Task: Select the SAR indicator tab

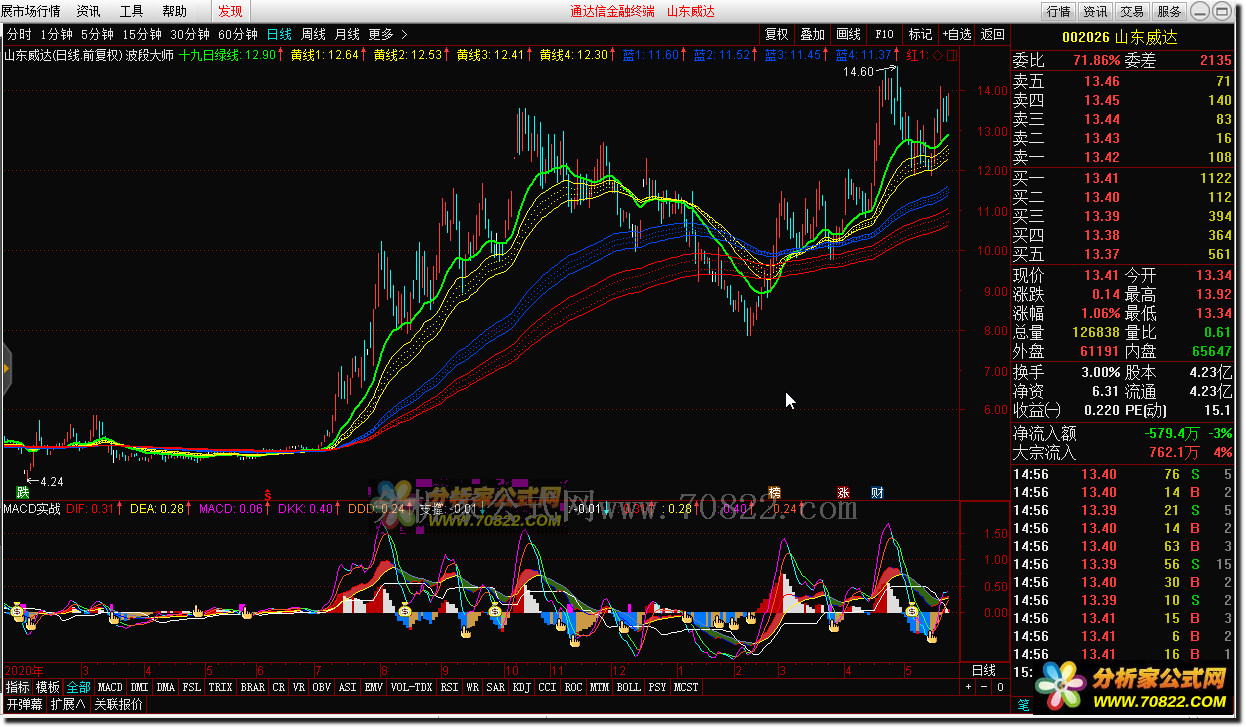Action: point(495,687)
